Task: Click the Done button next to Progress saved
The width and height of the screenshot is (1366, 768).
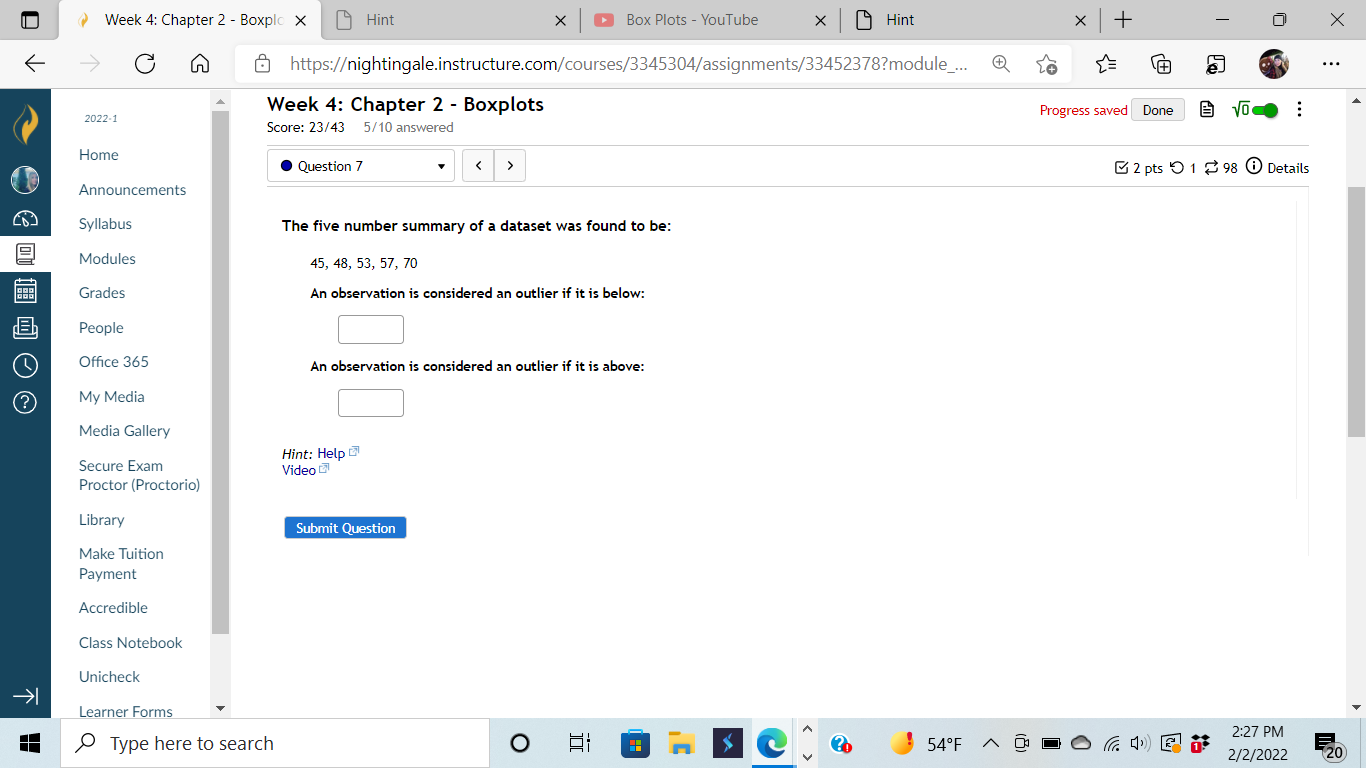Action: coord(1156,110)
